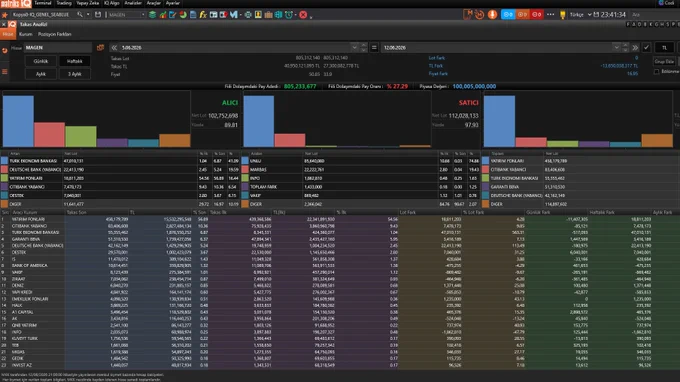Expand the workspace name dropdown arrow
Screen dimensions: 680x382
(88, 14)
